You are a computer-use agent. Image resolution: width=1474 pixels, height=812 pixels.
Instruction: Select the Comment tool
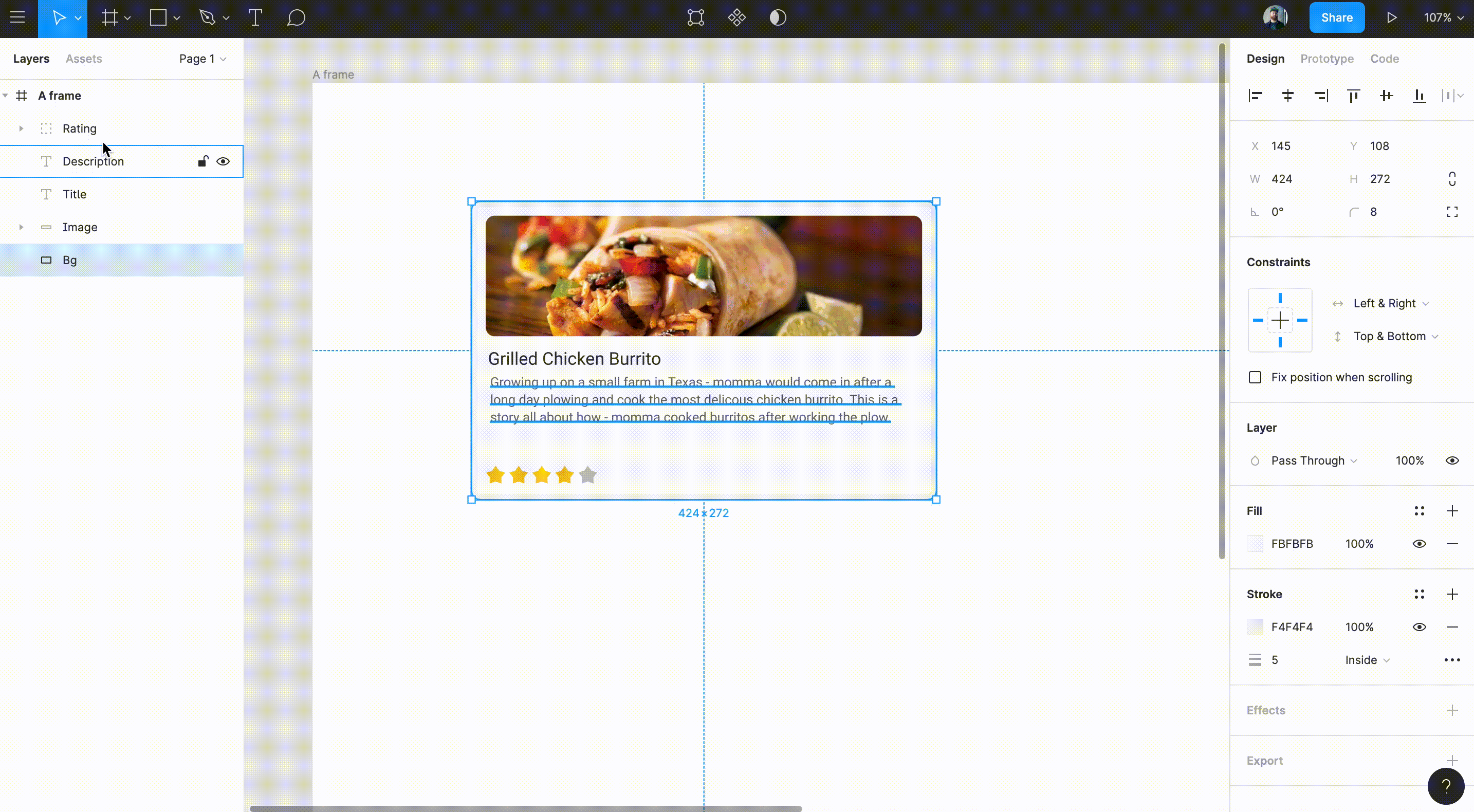click(x=296, y=18)
